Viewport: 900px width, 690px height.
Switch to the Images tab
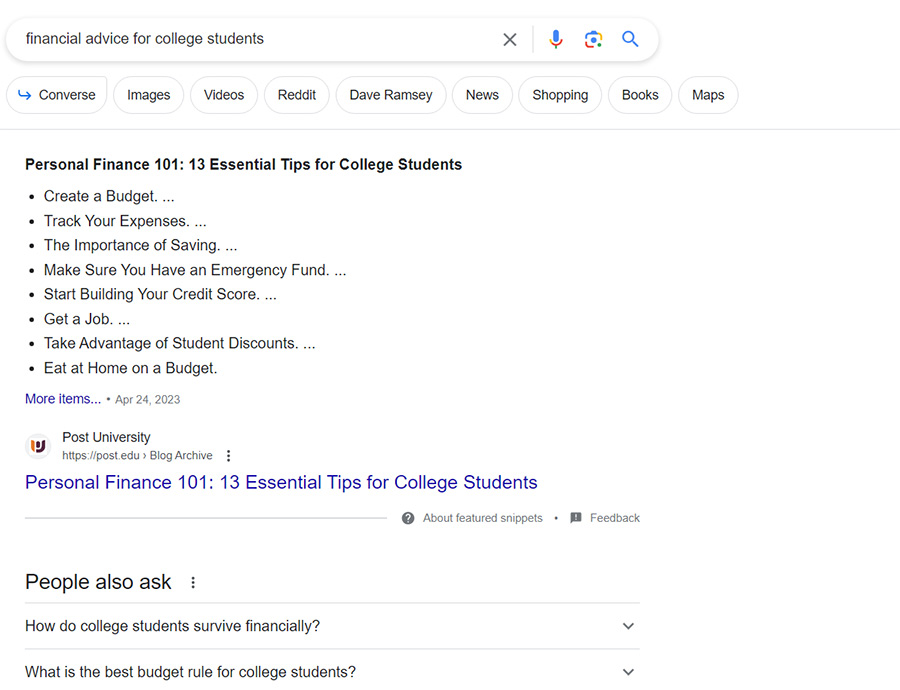point(149,95)
